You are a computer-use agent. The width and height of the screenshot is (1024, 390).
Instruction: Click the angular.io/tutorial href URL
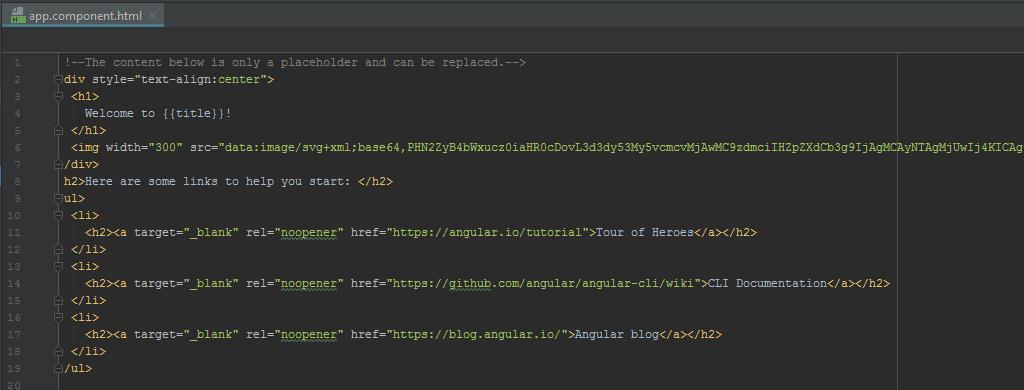tap(488, 233)
